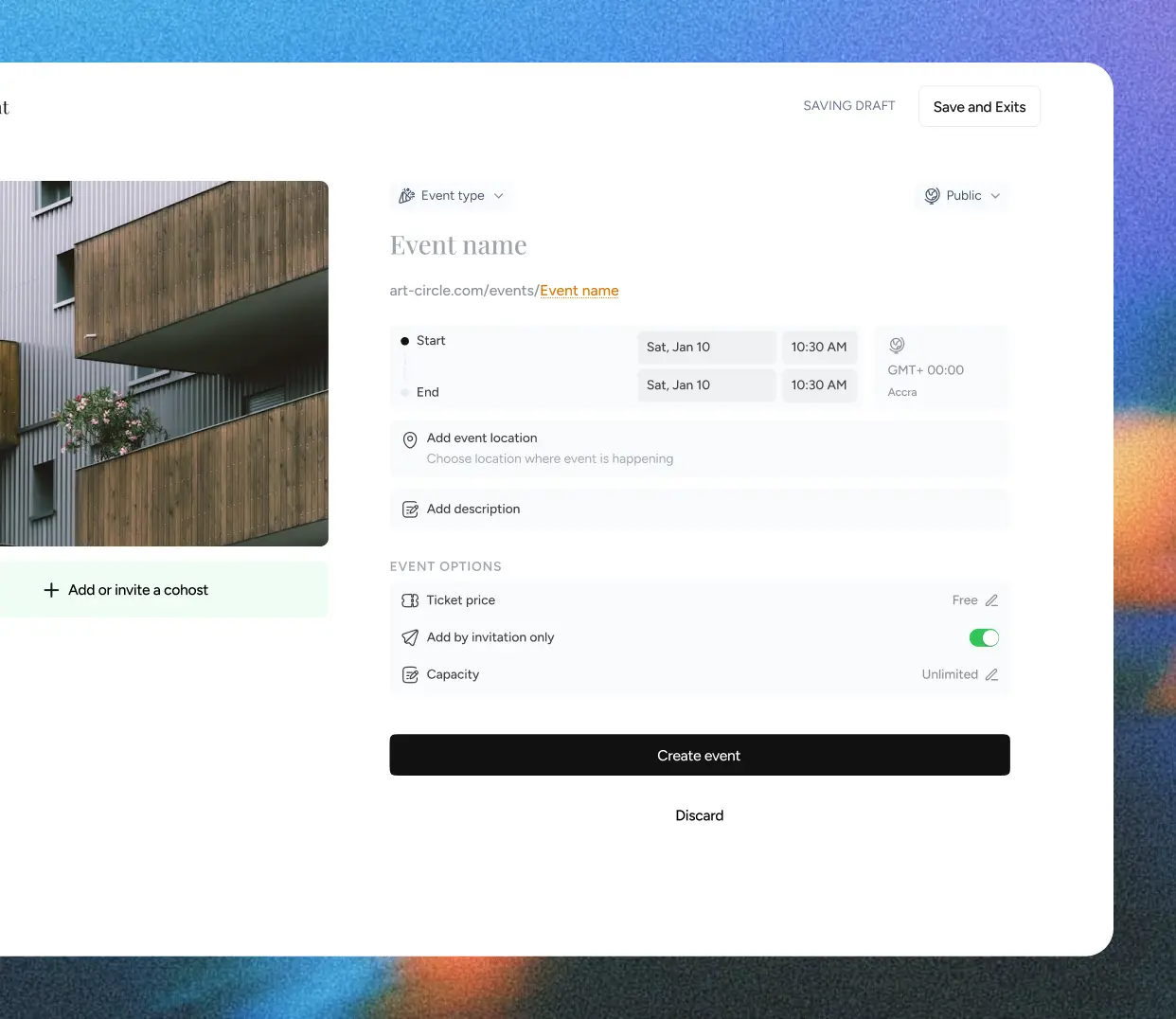Expand the Event type dropdown chevron
The image size is (1176, 1019).
click(499, 196)
